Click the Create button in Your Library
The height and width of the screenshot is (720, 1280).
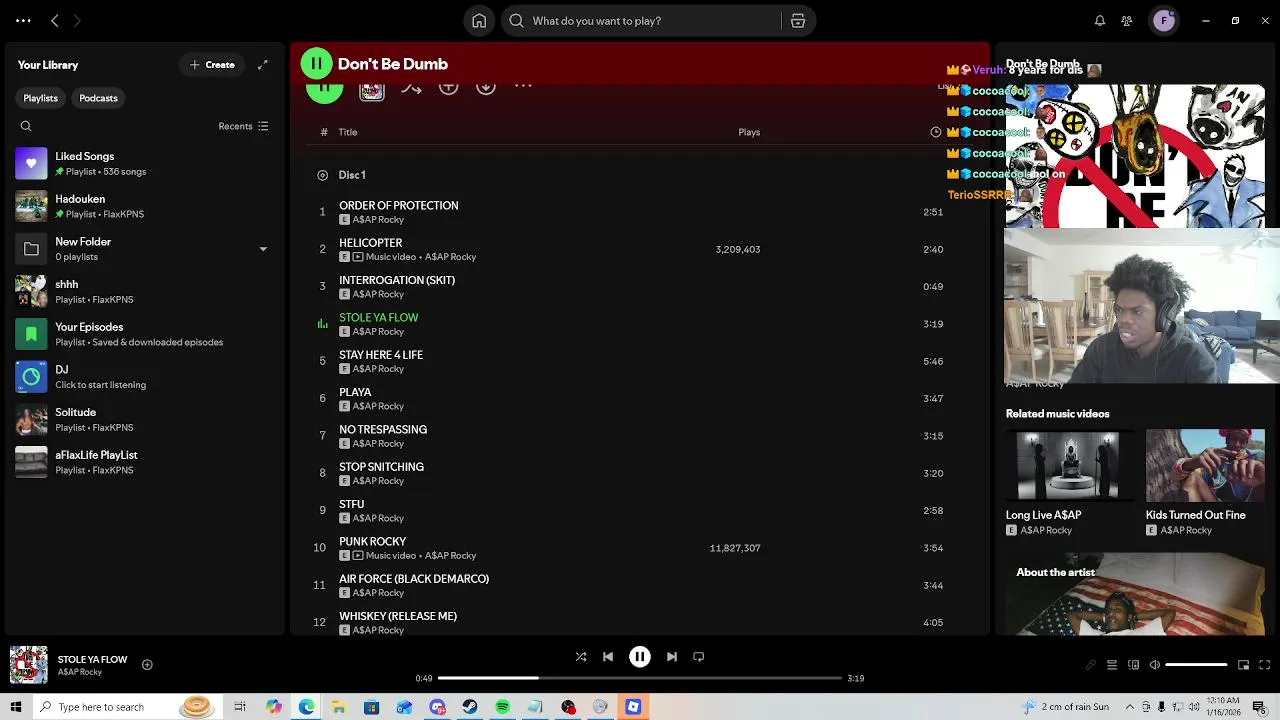(212, 65)
